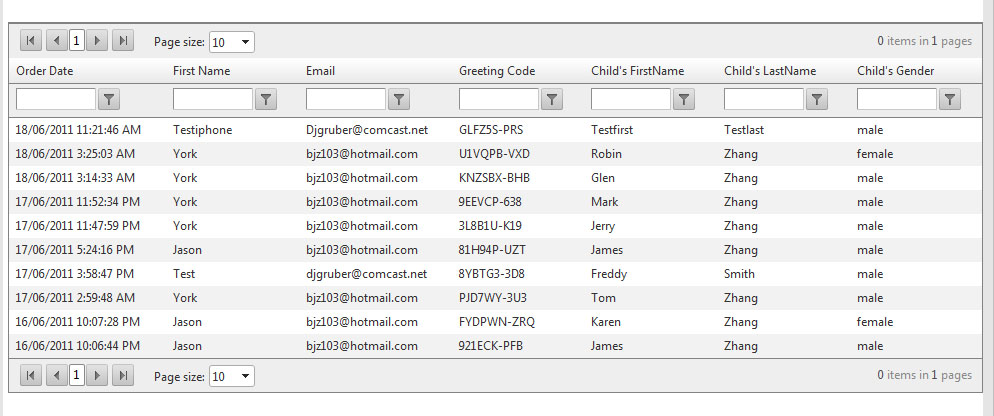Select page 1 in the top pager

[x=77, y=41]
